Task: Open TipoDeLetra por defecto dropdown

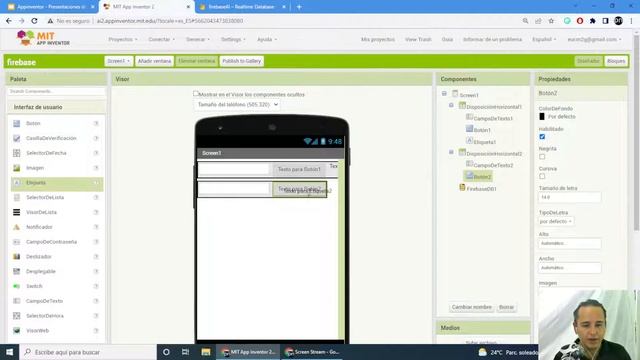Action: pyautogui.click(x=556, y=221)
